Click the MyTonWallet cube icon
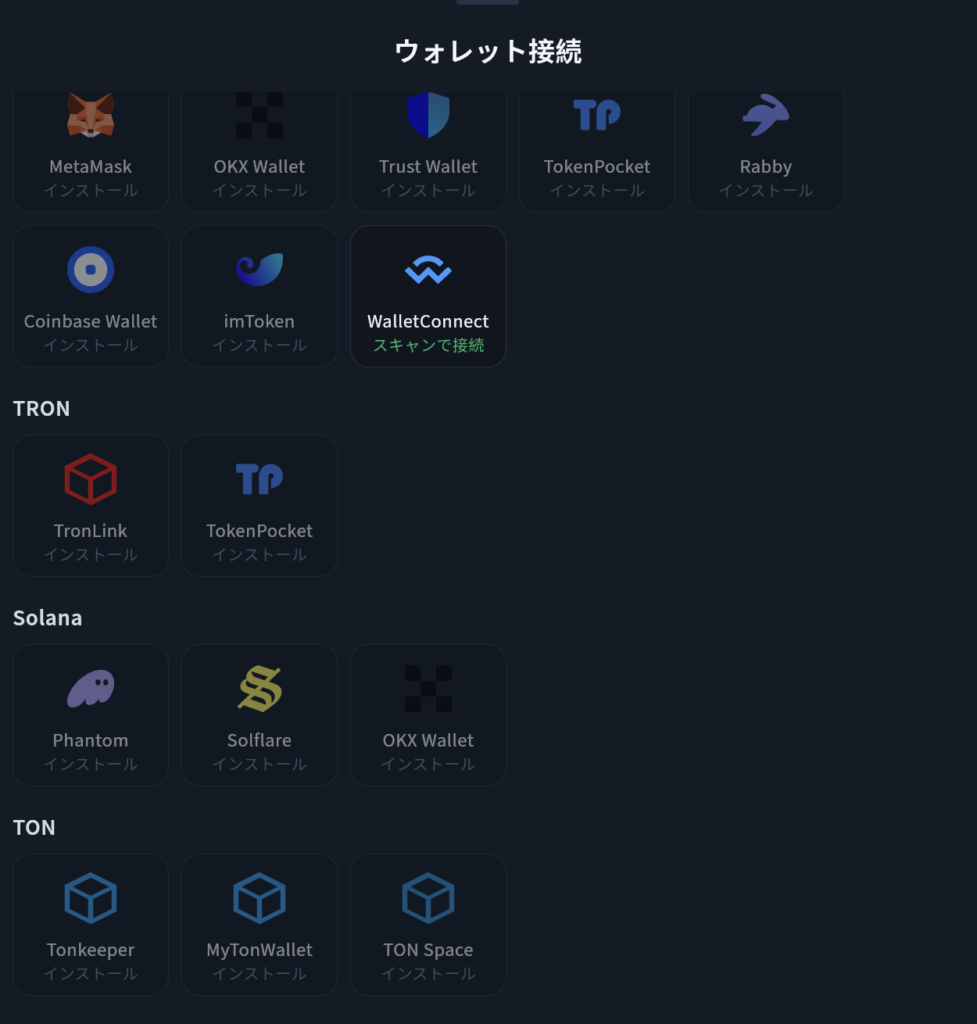This screenshot has height=1024, width=977. [259, 898]
